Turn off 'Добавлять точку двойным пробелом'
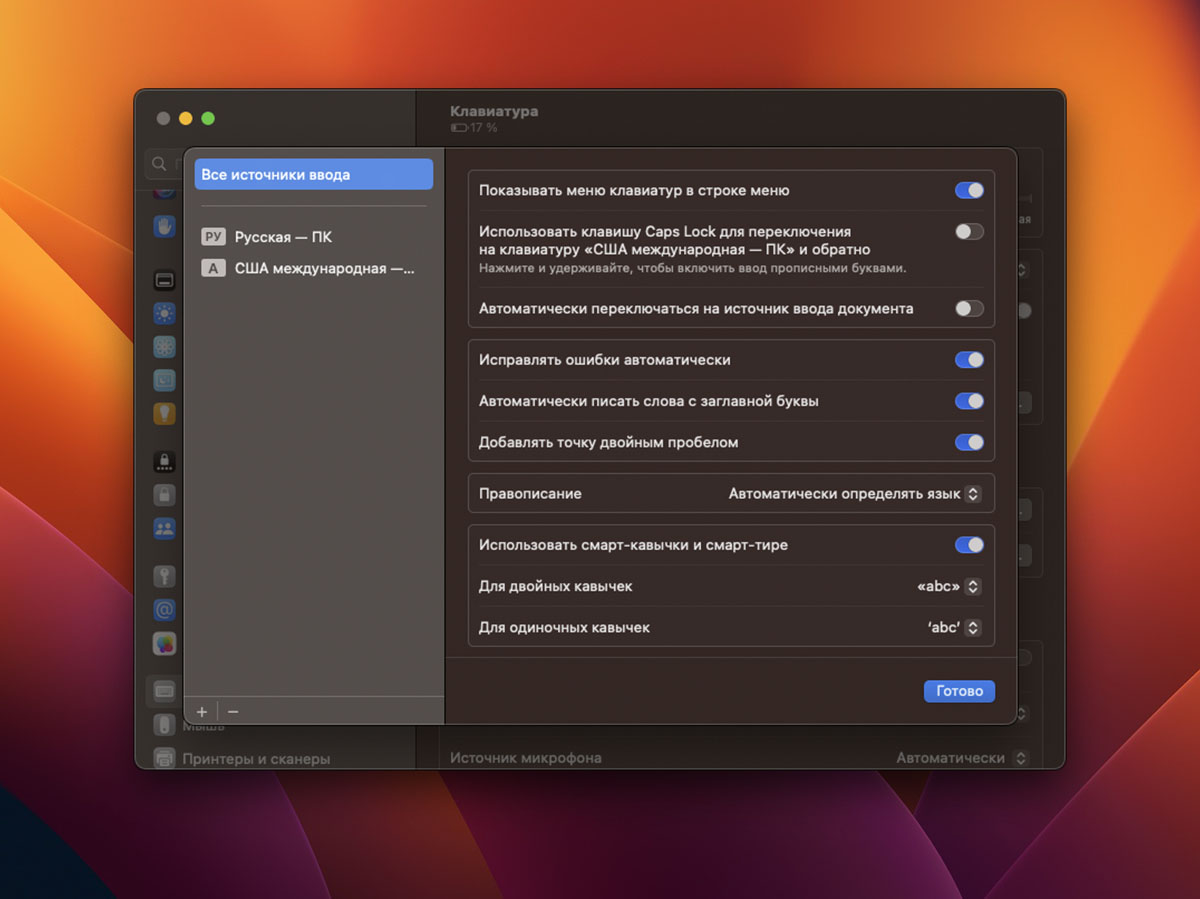The height and width of the screenshot is (899, 1200). point(968,442)
